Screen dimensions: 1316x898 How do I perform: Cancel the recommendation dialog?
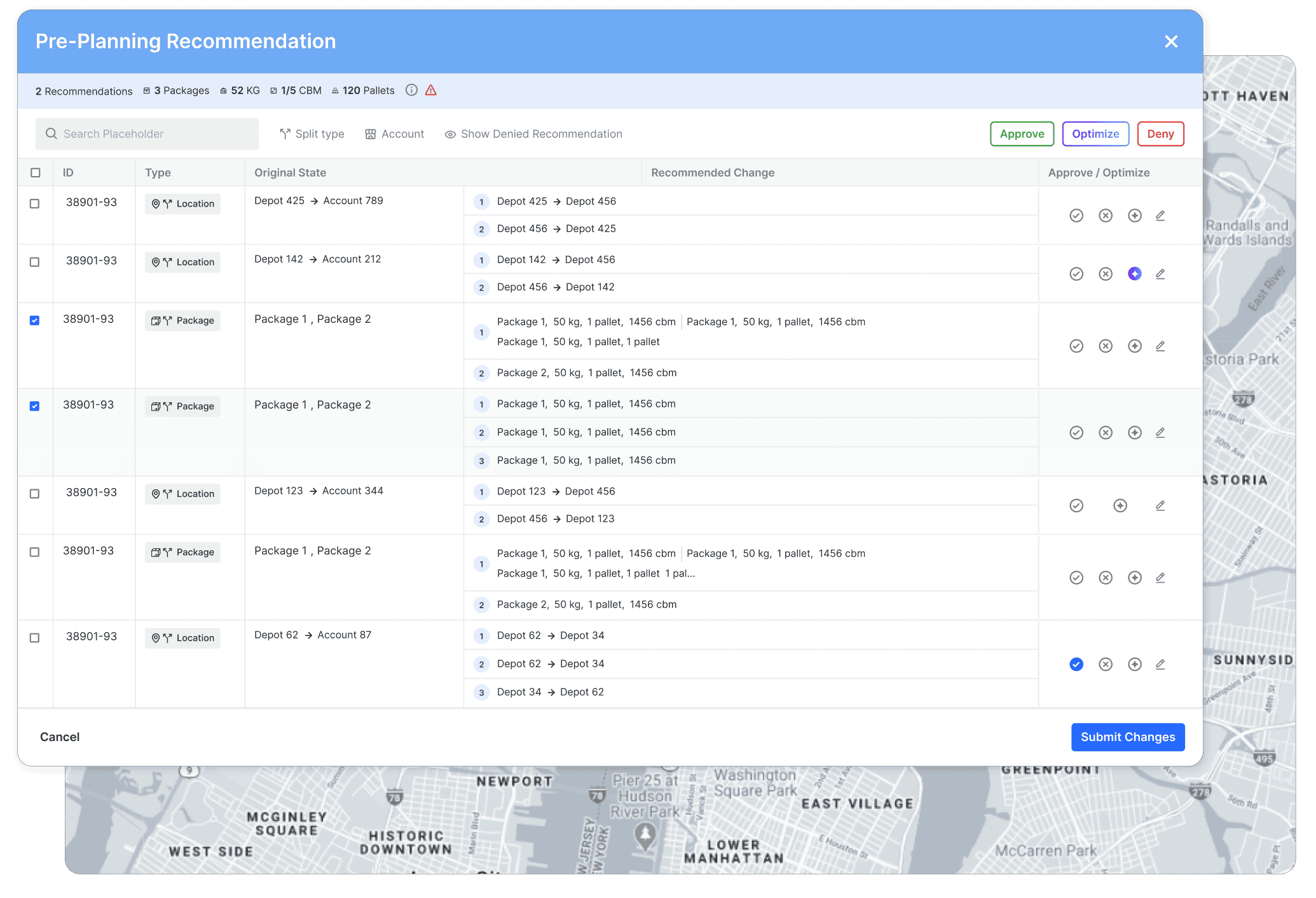point(60,737)
